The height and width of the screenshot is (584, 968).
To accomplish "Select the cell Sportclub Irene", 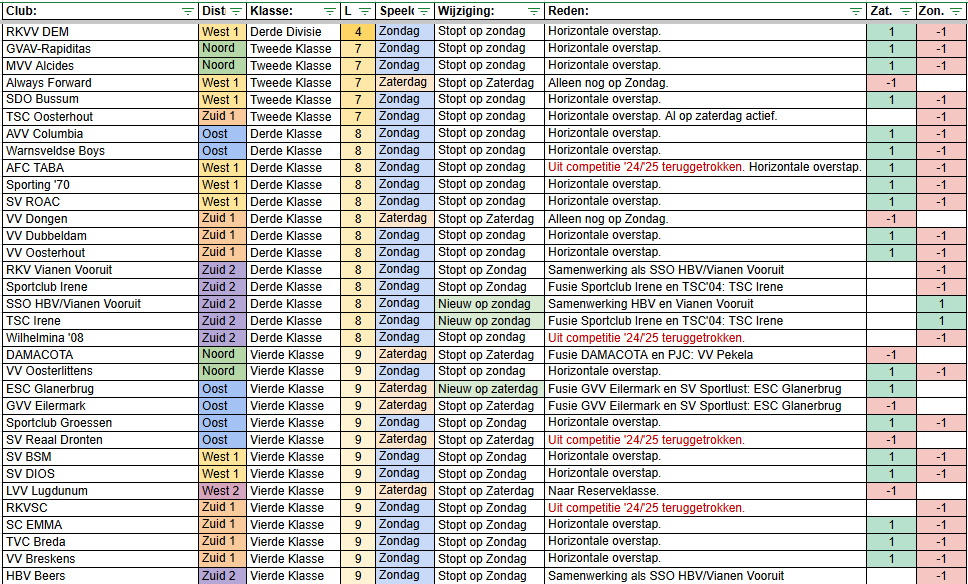I will pos(101,286).
